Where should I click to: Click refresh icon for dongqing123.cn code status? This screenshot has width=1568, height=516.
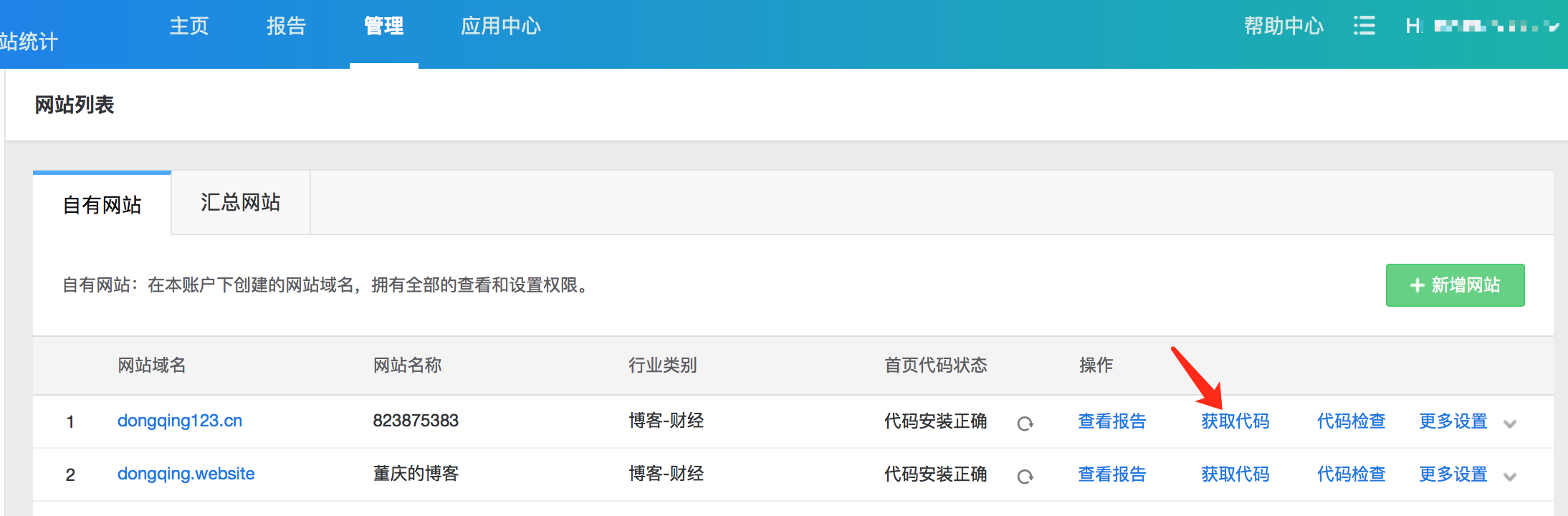pyautogui.click(x=1025, y=424)
